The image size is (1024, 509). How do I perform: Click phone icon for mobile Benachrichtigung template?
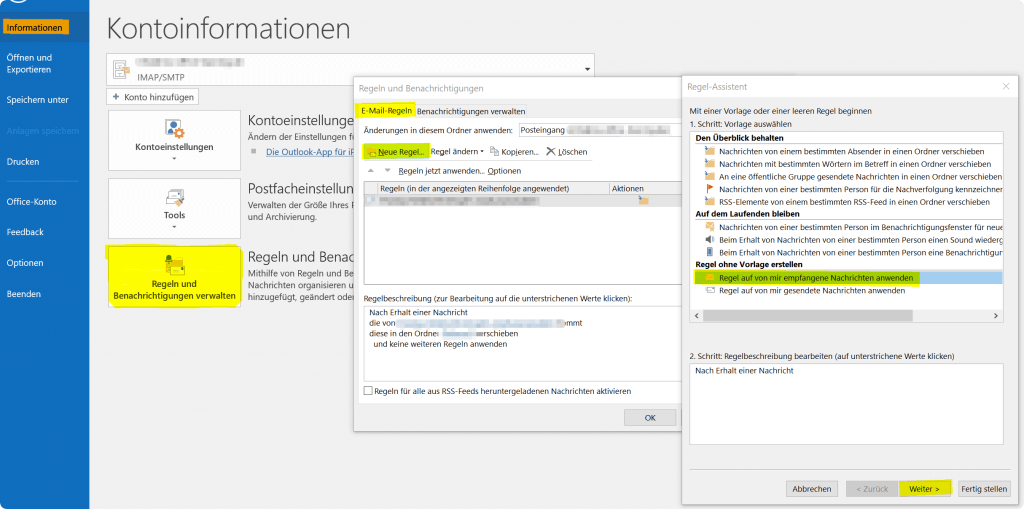[x=710, y=252]
